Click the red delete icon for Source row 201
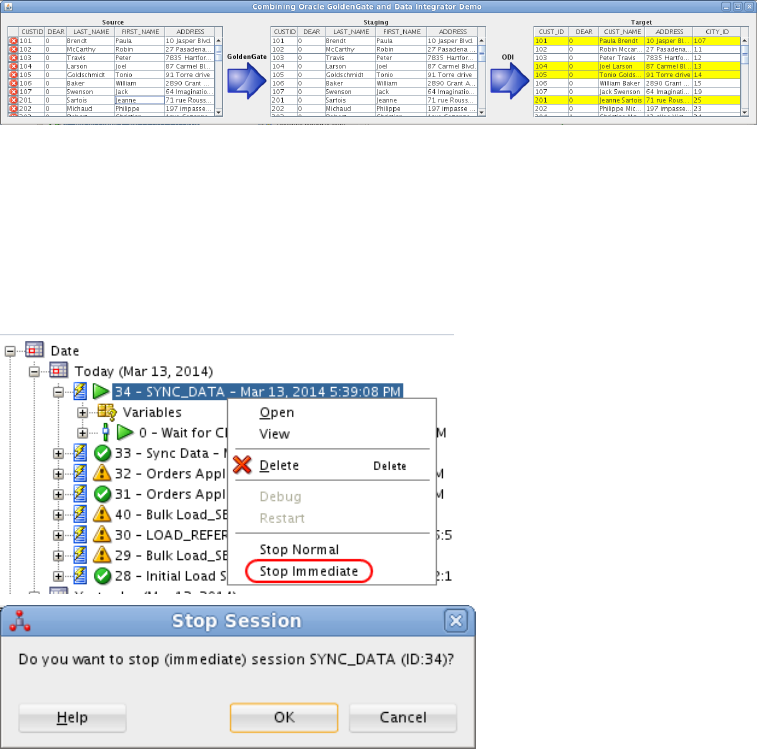757x749 pixels. pyautogui.click(x=14, y=100)
